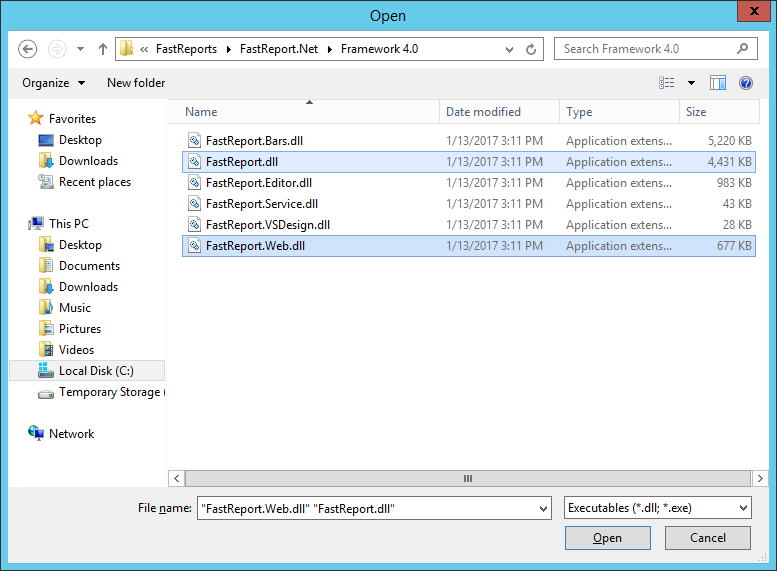Click the Open button
The image size is (777, 571).
tap(608, 538)
